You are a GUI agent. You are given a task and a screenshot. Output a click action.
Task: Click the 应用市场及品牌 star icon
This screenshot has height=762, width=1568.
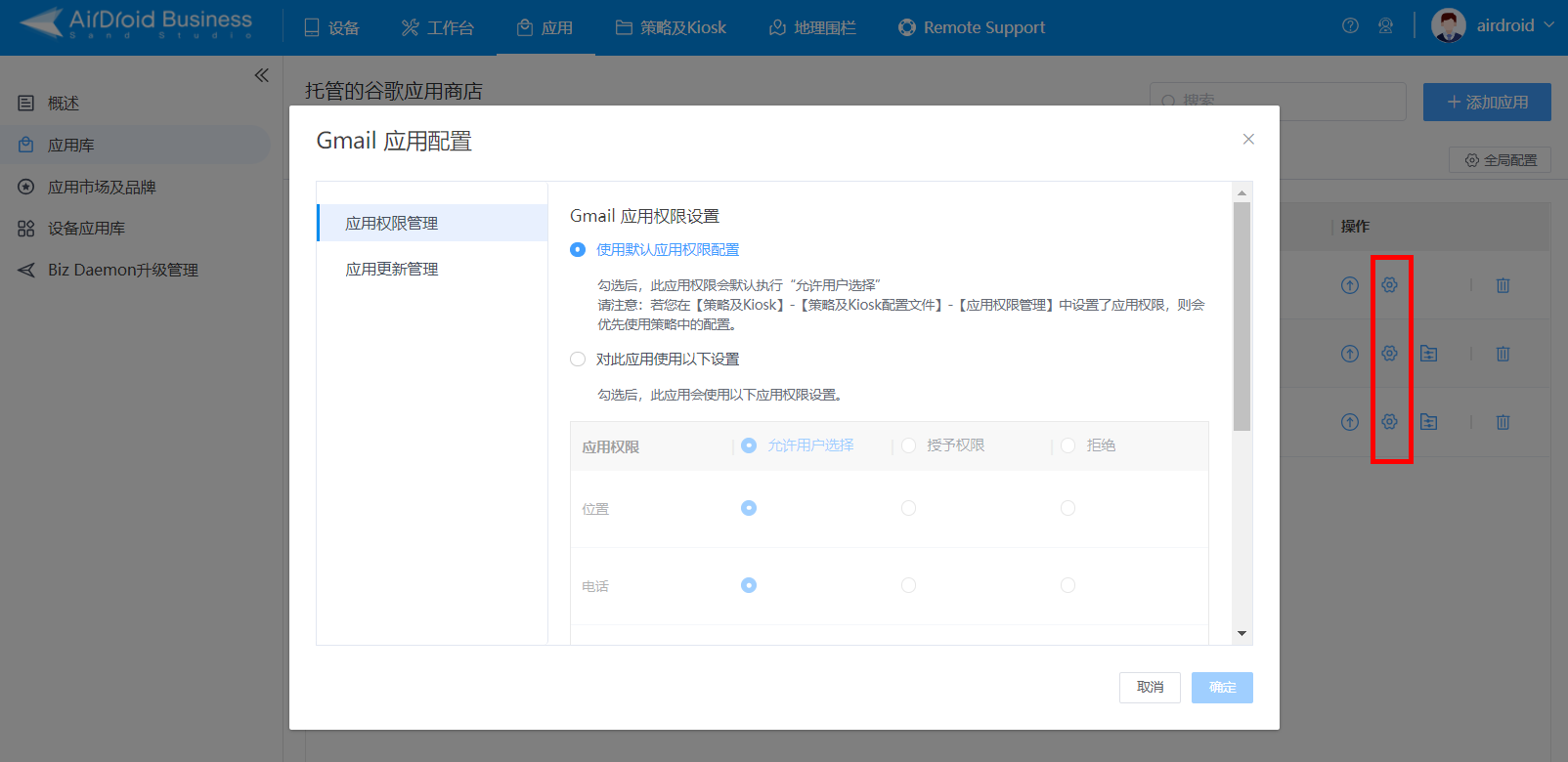26,187
